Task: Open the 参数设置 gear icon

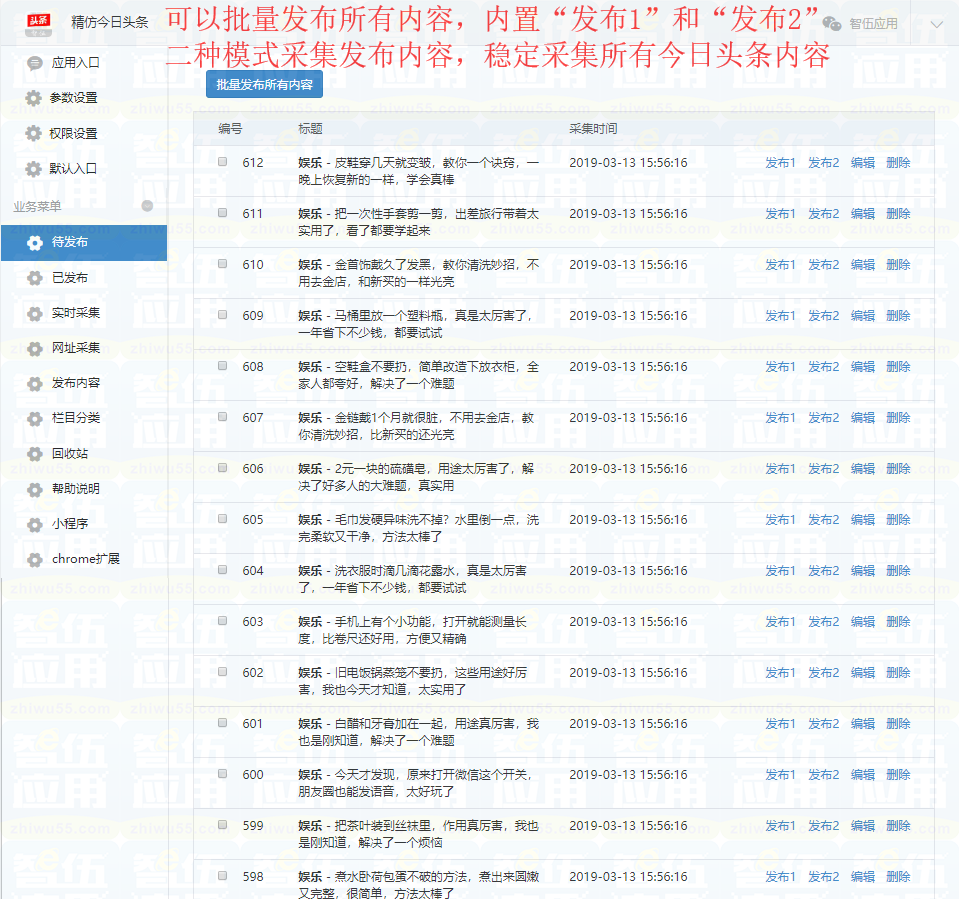Action: pos(34,98)
